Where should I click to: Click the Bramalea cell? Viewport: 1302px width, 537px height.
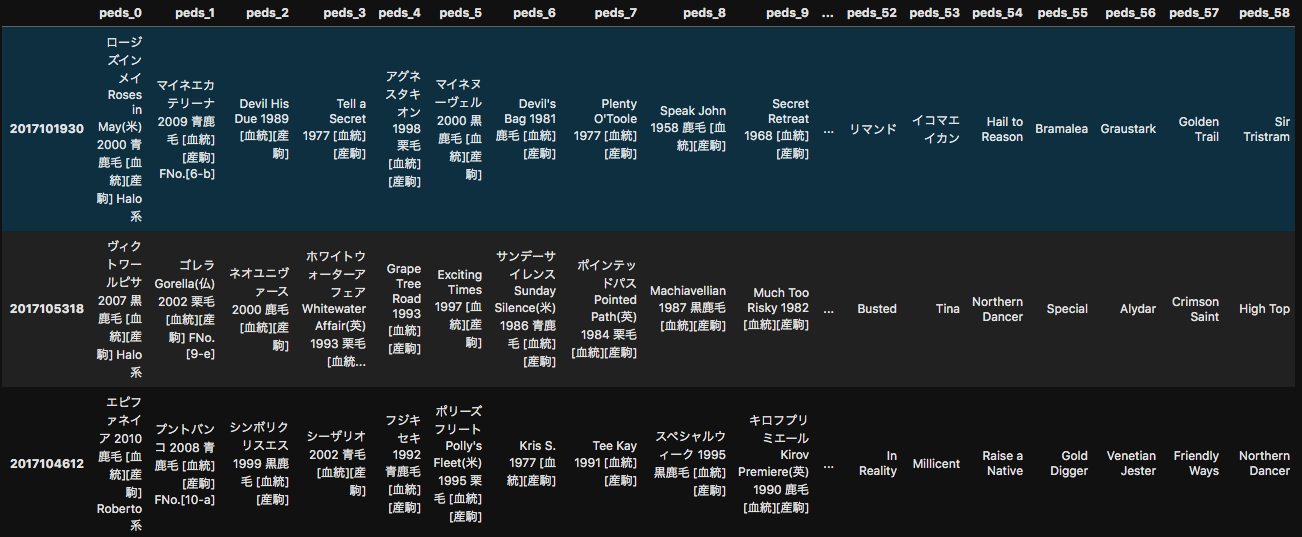[x=1061, y=129]
